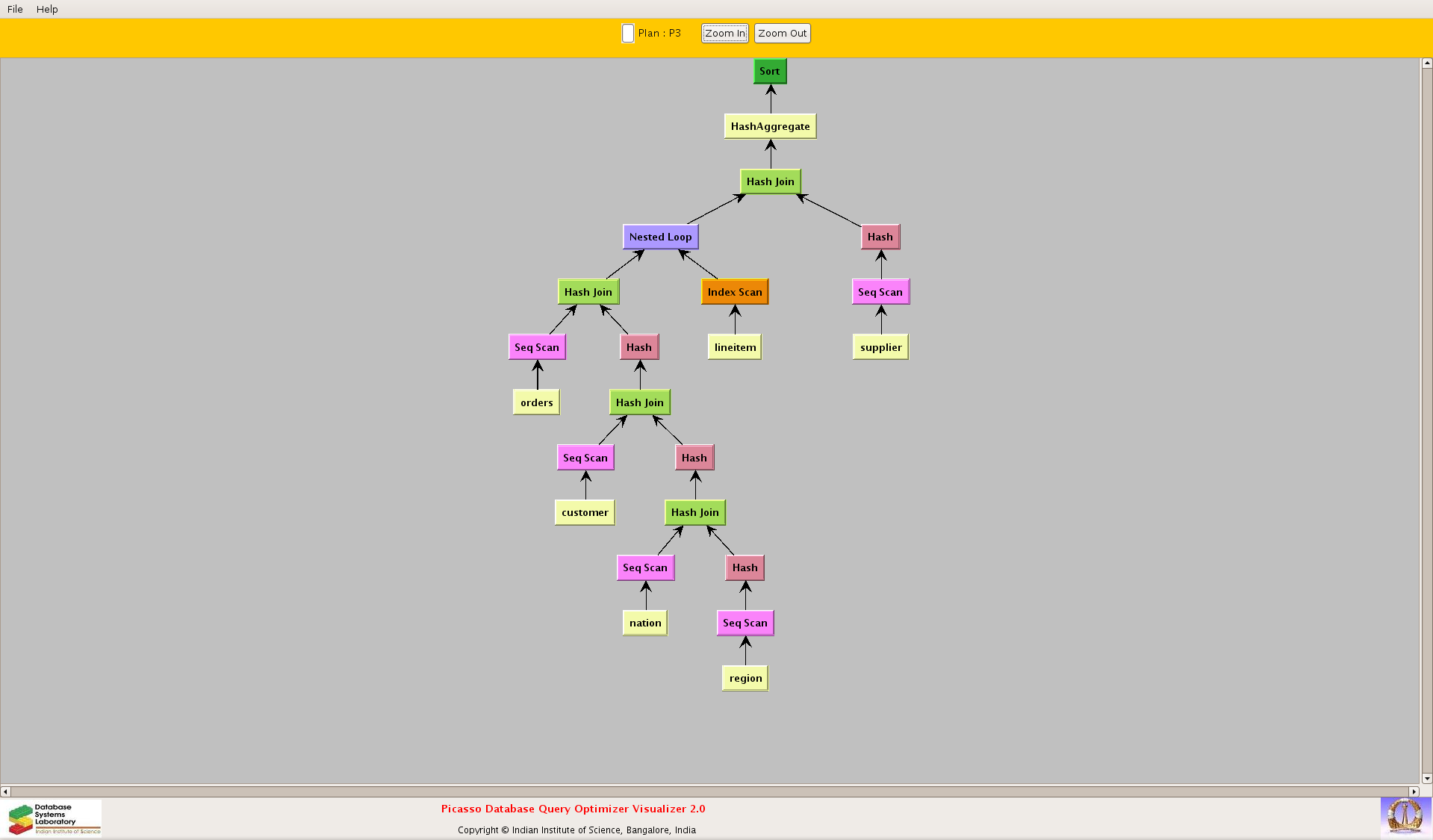1433x840 pixels.
Task: Click the horizontal scrollbar right arrow
Action: [1413, 791]
